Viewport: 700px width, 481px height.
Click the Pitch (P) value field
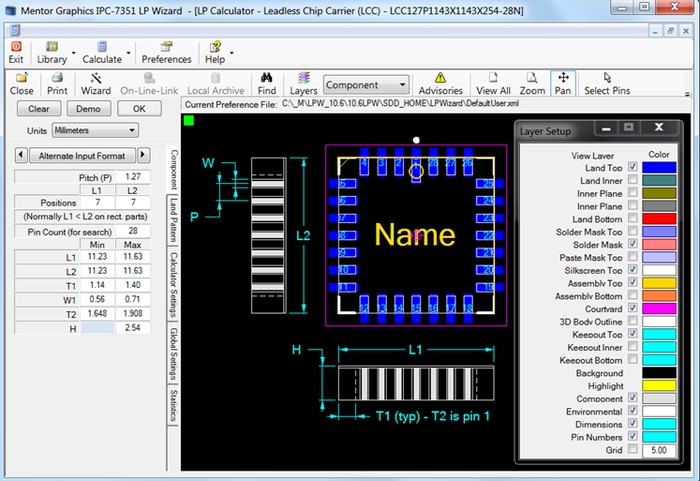coord(133,176)
